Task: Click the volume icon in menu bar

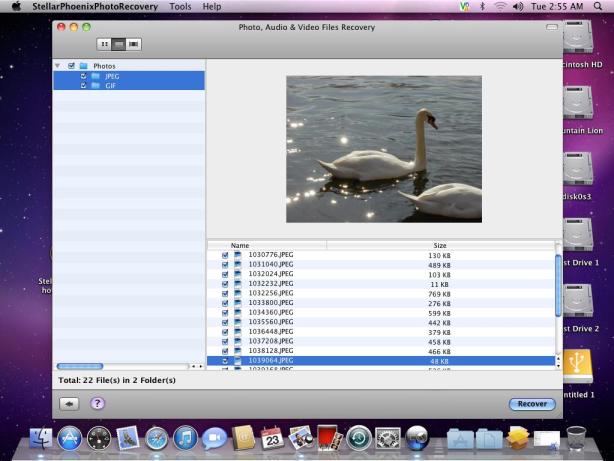Action: pos(518,6)
